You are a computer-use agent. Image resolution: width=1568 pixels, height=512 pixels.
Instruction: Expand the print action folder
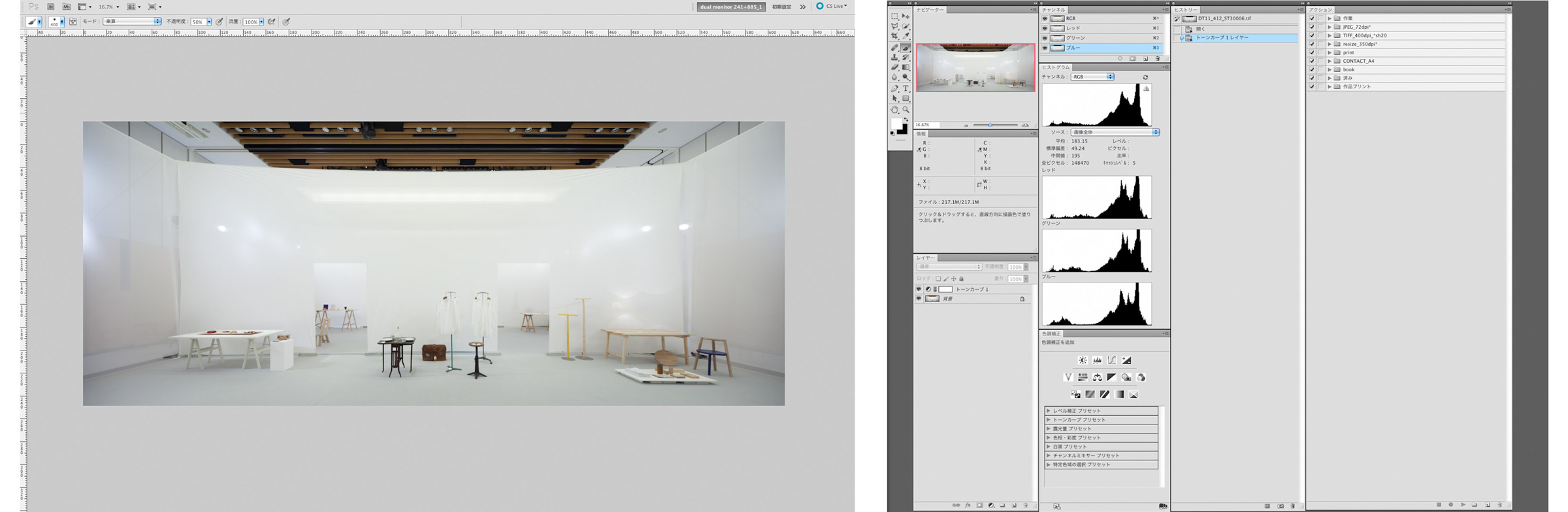coord(1330,52)
